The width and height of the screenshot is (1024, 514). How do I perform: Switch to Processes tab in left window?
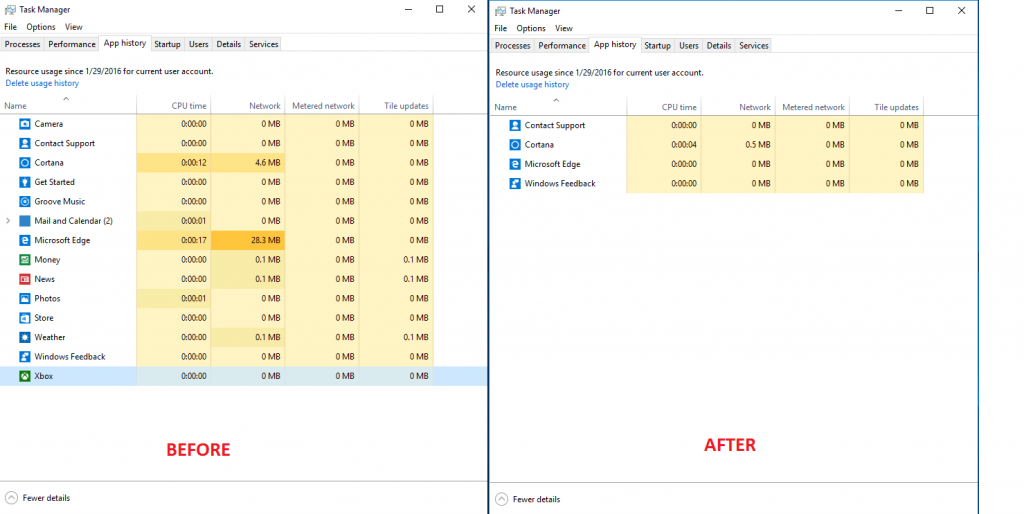pos(23,44)
